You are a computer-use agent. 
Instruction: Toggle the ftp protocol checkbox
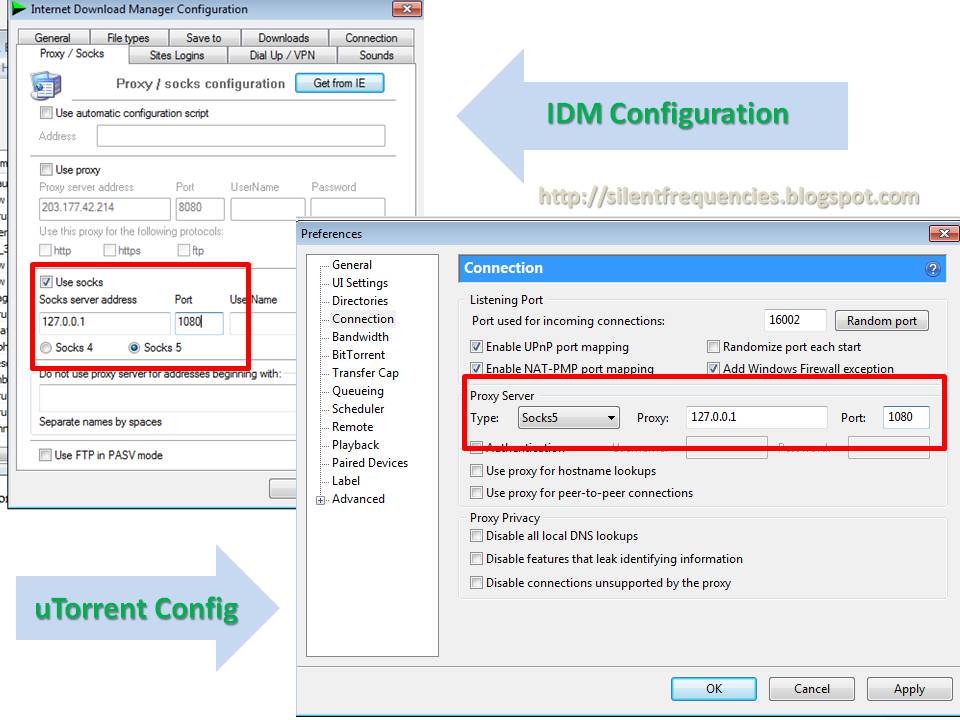[x=183, y=250]
